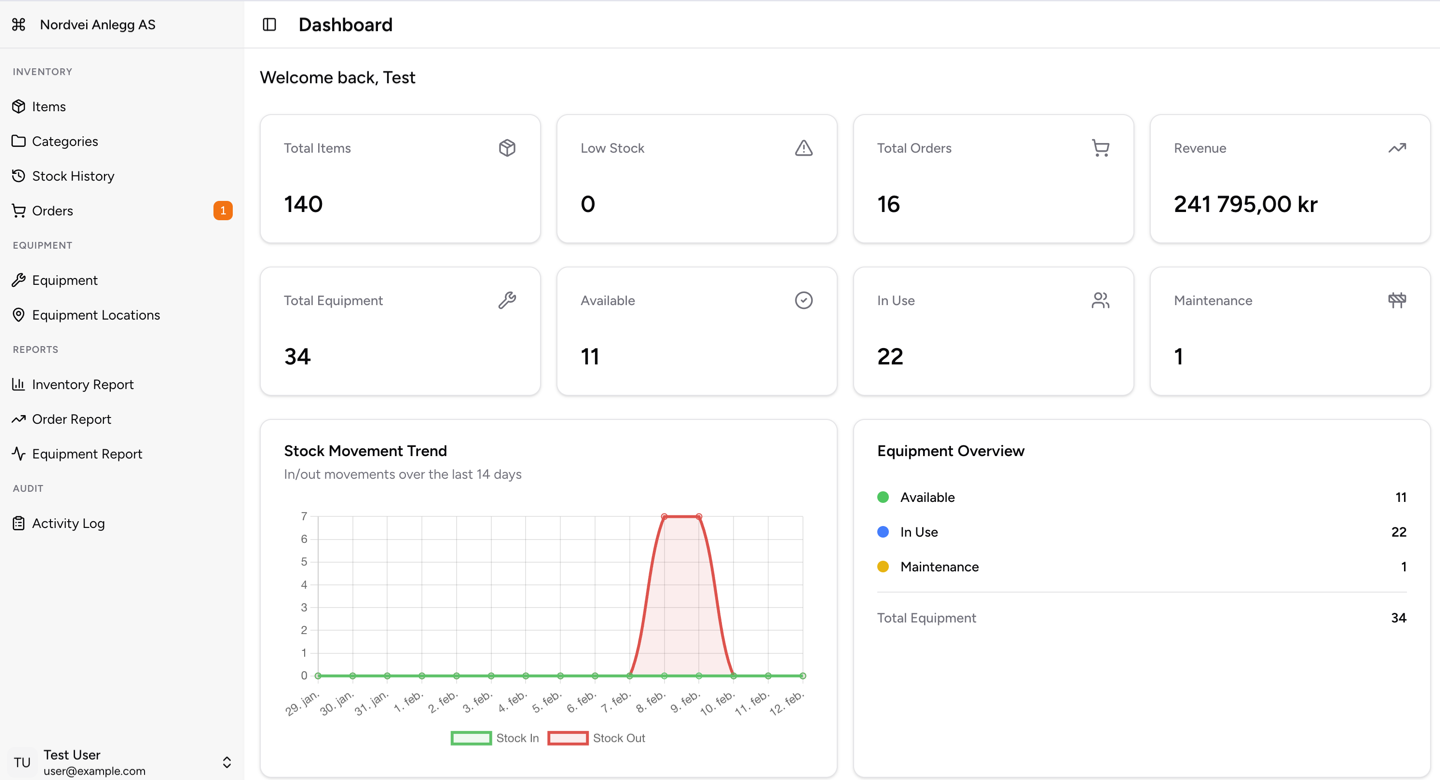Click the shopping cart icon on Total Orders card
This screenshot has width=1440, height=780.
(1100, 147)
